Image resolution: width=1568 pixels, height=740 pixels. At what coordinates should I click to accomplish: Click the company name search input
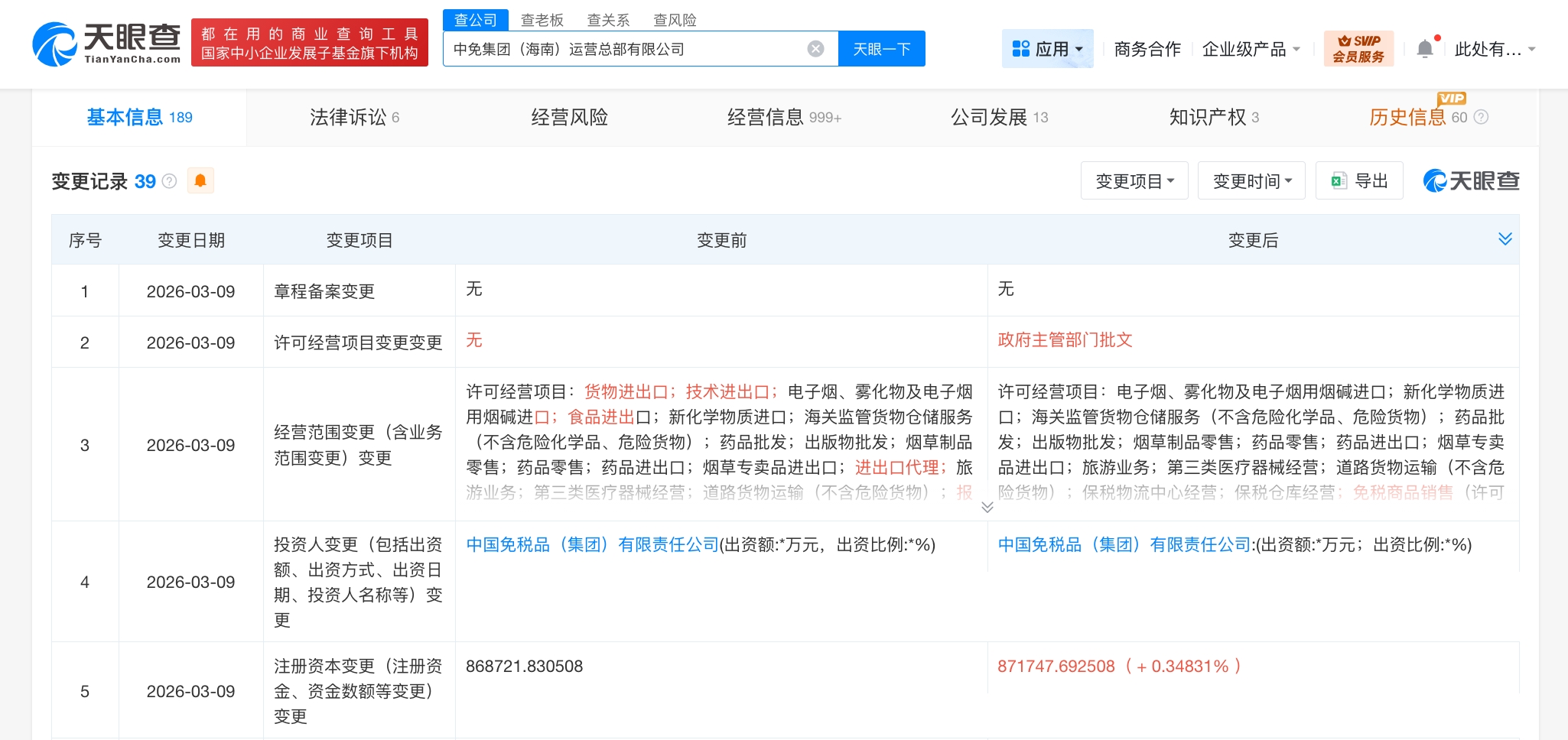[x=623, y=49]
